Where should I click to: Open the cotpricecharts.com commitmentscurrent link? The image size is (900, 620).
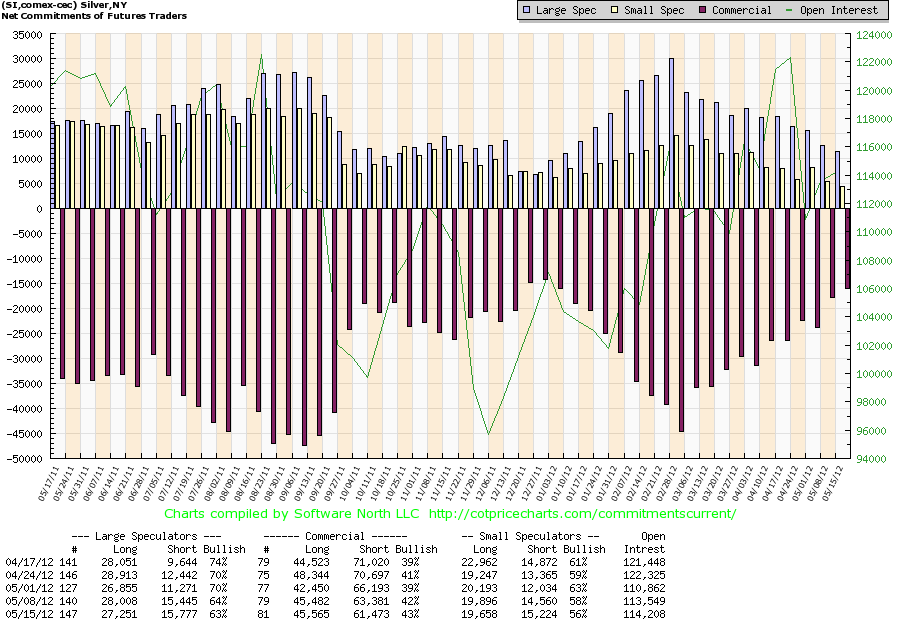pyautogui.click(x=583, y=514)
